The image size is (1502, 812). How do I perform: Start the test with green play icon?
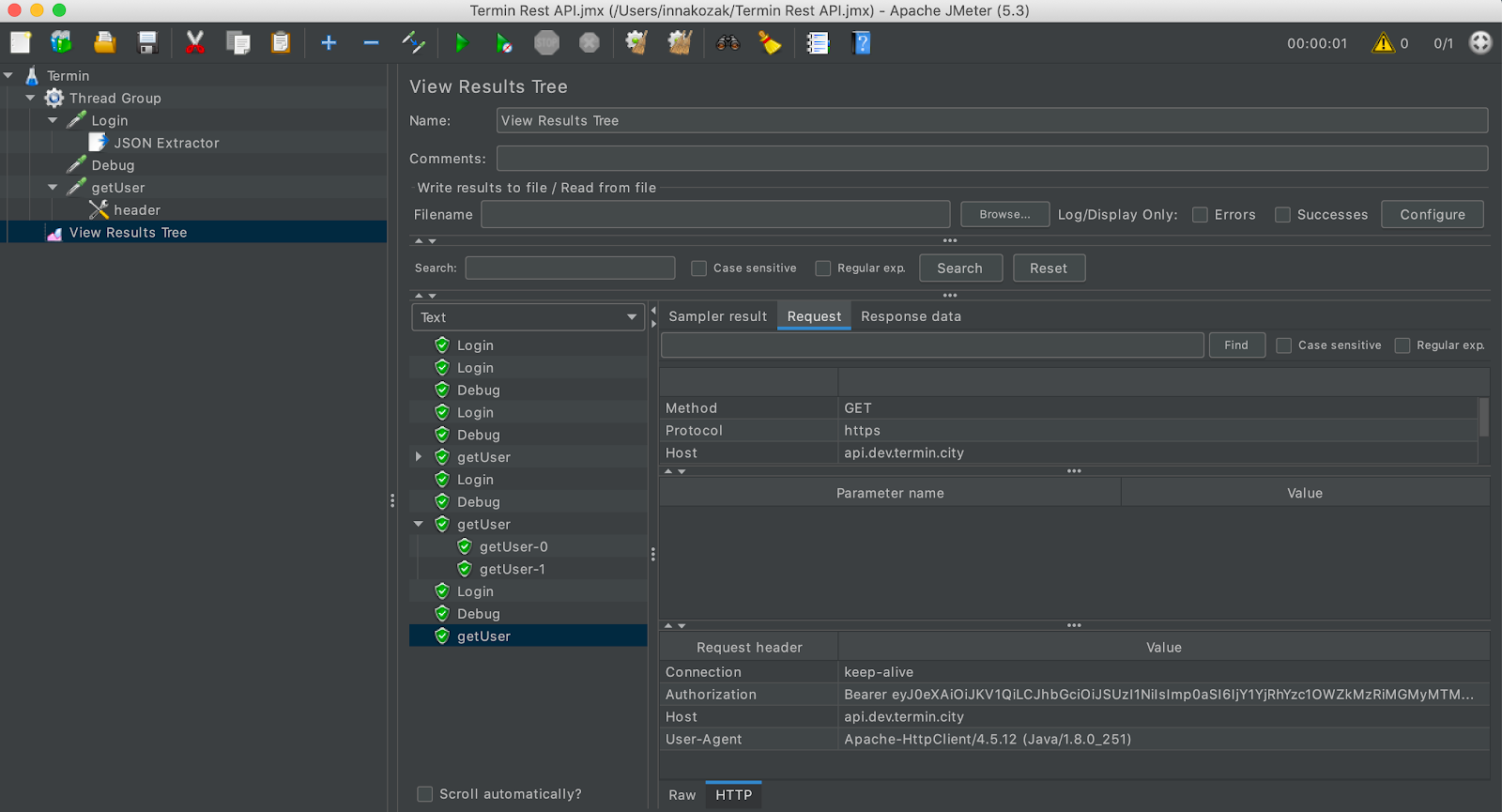(461, 42)
